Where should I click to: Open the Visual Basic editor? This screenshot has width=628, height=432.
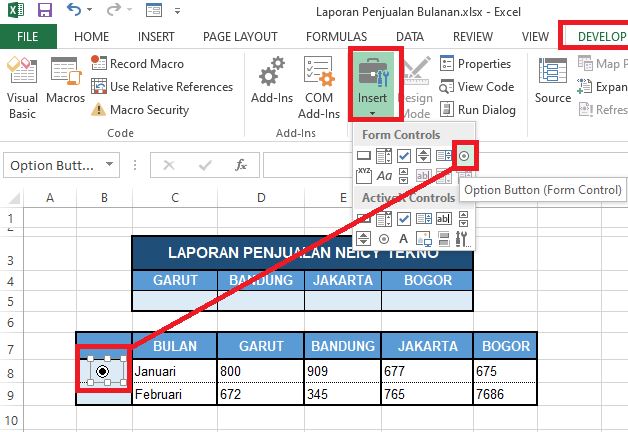pos(22,88)
